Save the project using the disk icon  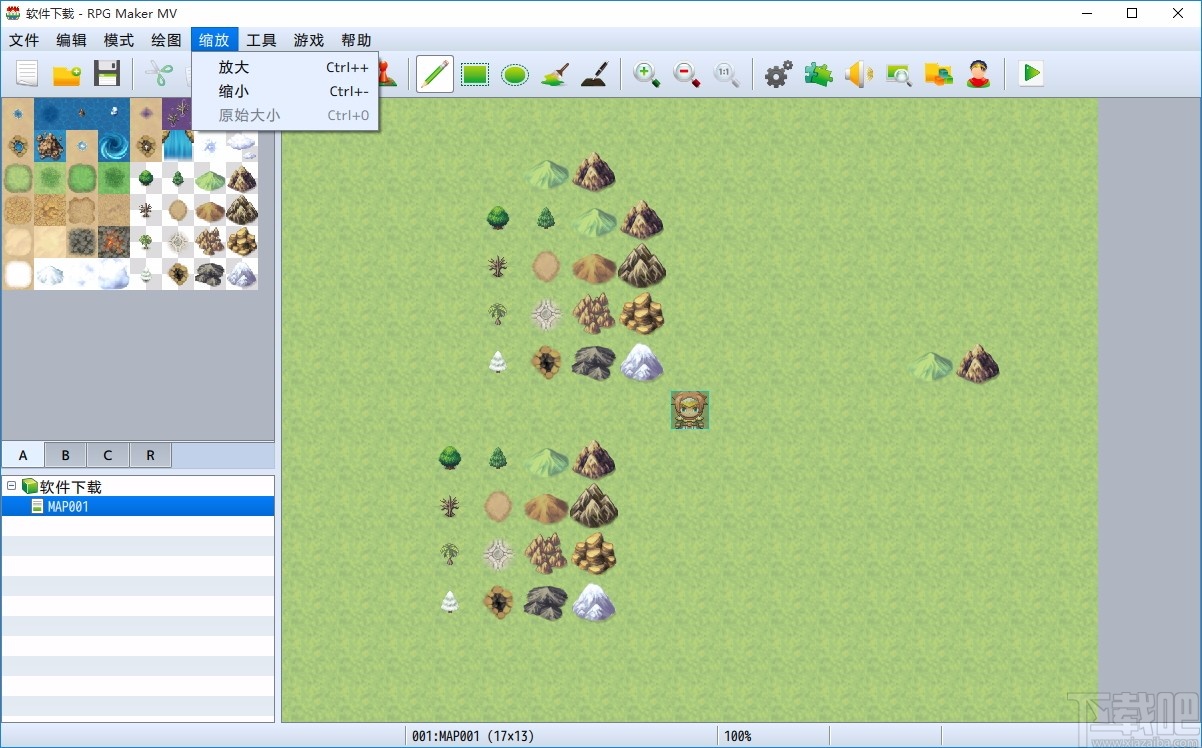pos(107,74)
